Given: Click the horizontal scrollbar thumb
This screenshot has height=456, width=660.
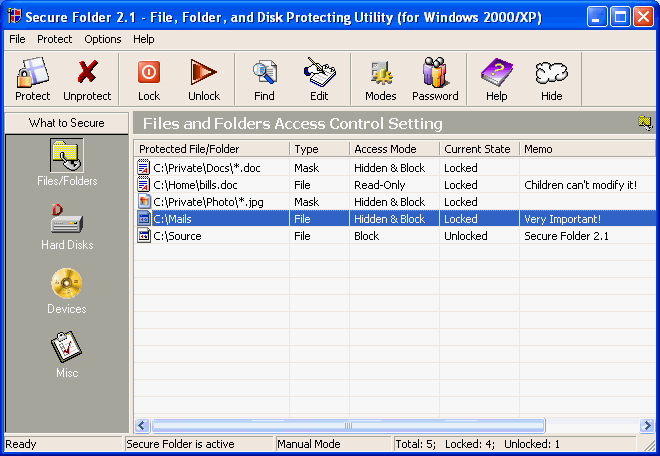Looking at the screenshot, I should click(348, 425).
